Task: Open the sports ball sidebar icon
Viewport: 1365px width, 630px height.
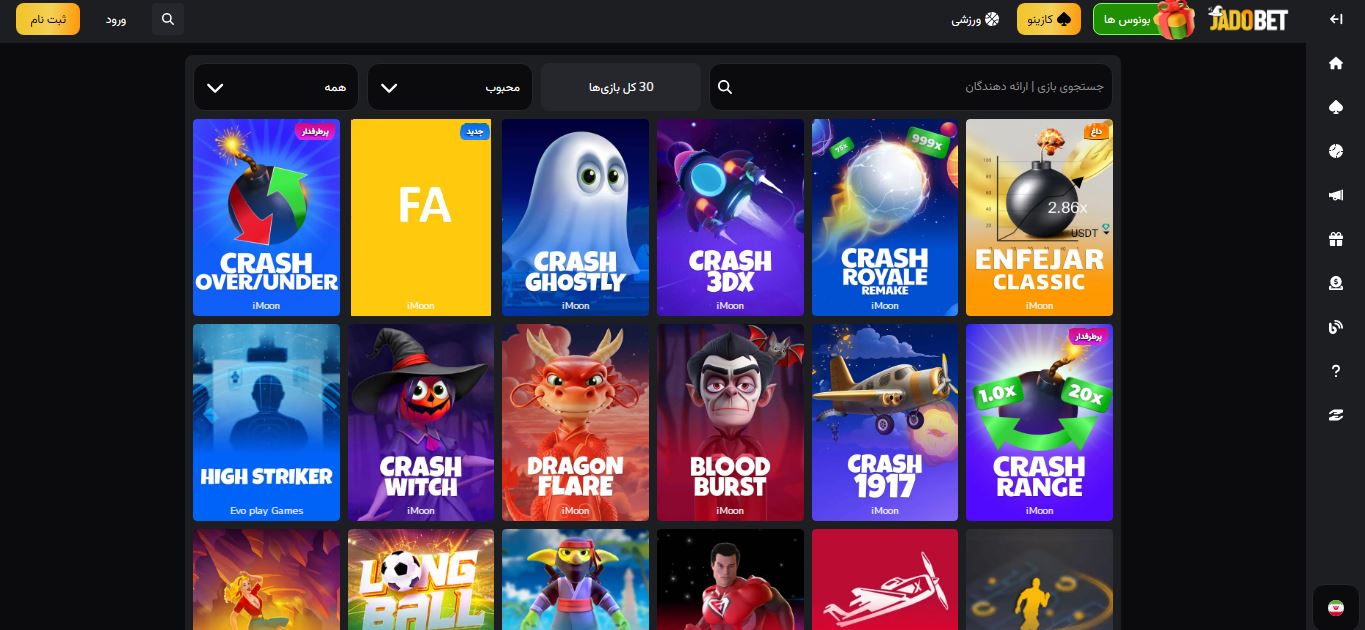Action: (x=1335, y=151)
